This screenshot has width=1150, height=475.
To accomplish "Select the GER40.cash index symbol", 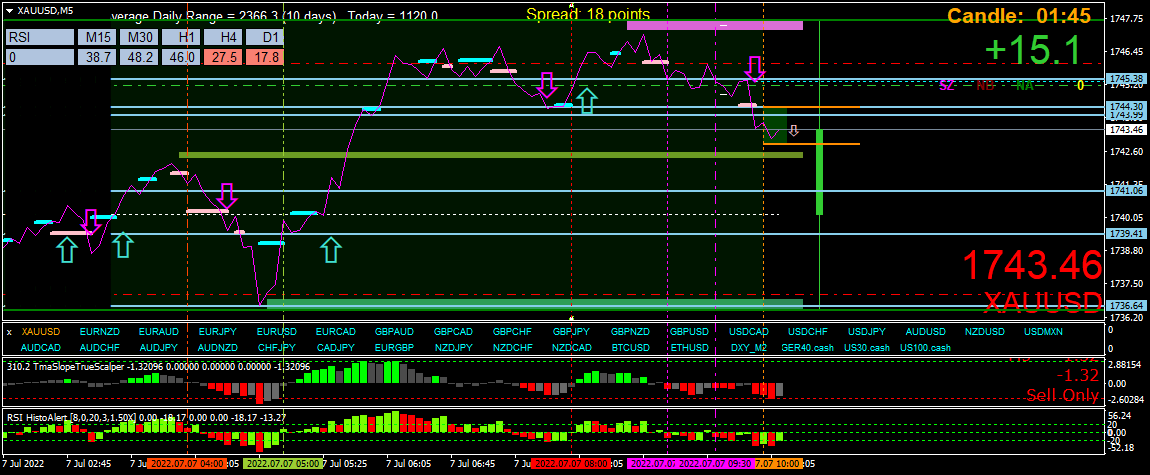I will [x=807, y=347].
